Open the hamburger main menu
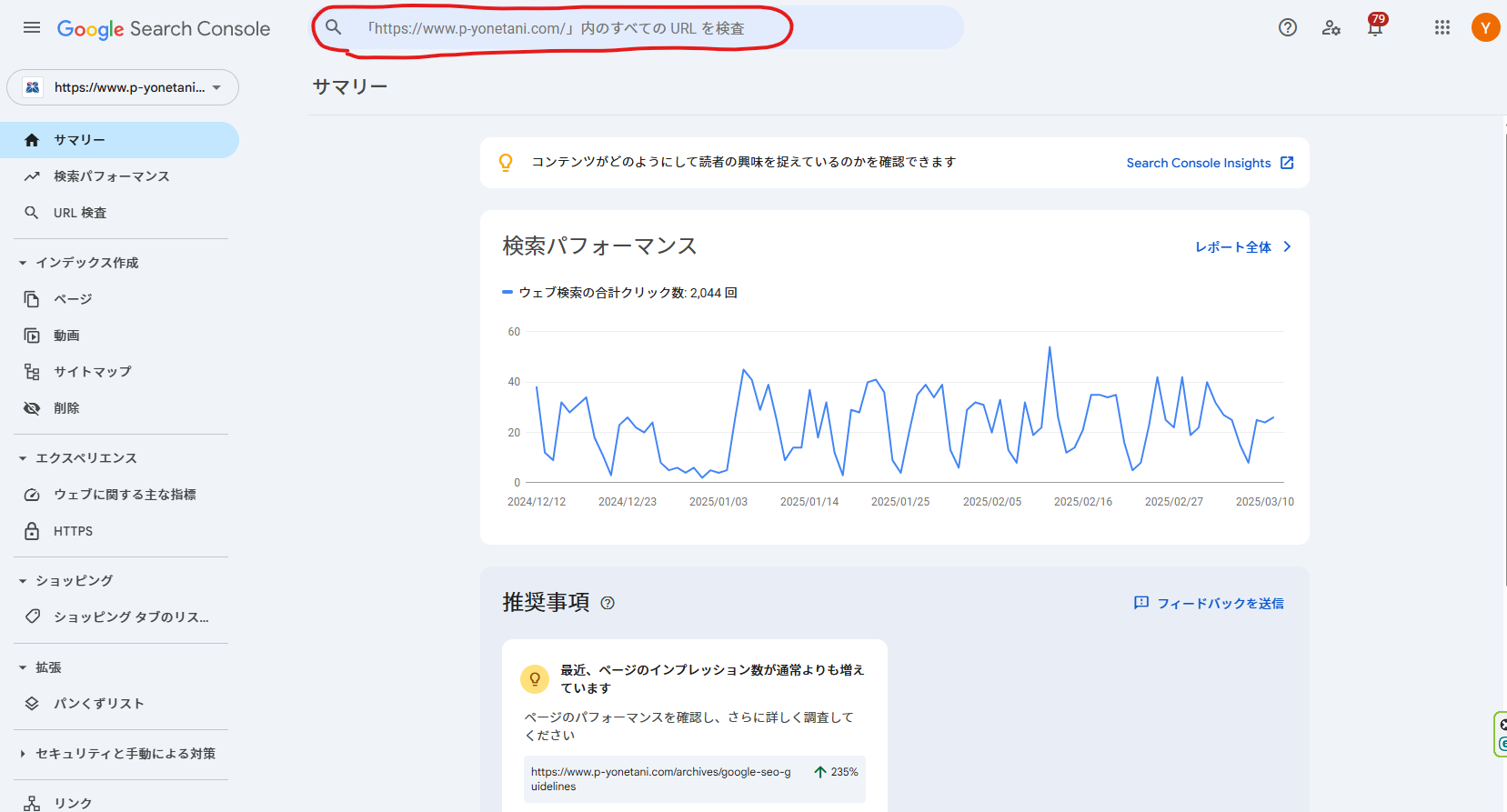 pos(32,27)
